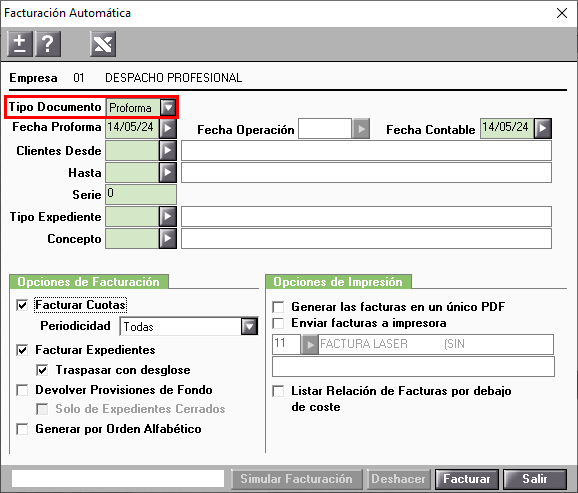This screenshot has height=493, width=578.
Task: Click the Concepto description box
Action: tap(366, 239)
